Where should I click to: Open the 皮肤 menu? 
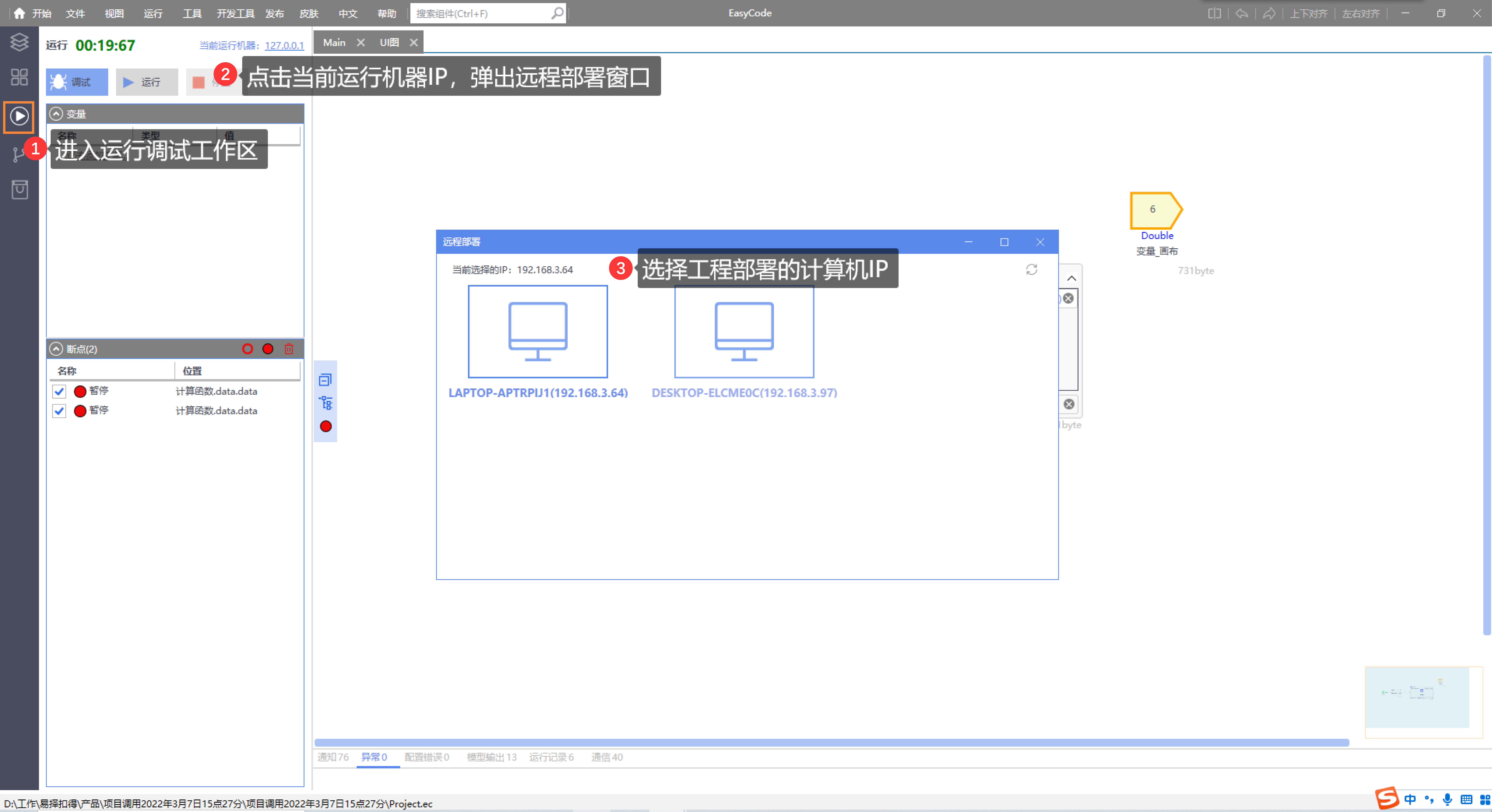pos(309,13)
